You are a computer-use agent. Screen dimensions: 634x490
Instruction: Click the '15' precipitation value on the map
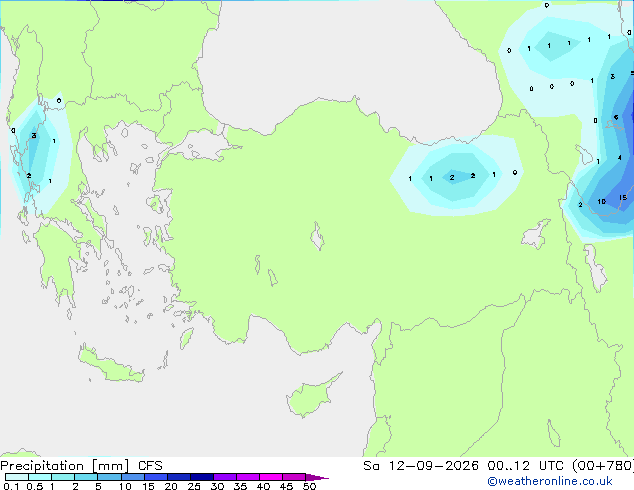click(623, 197)
